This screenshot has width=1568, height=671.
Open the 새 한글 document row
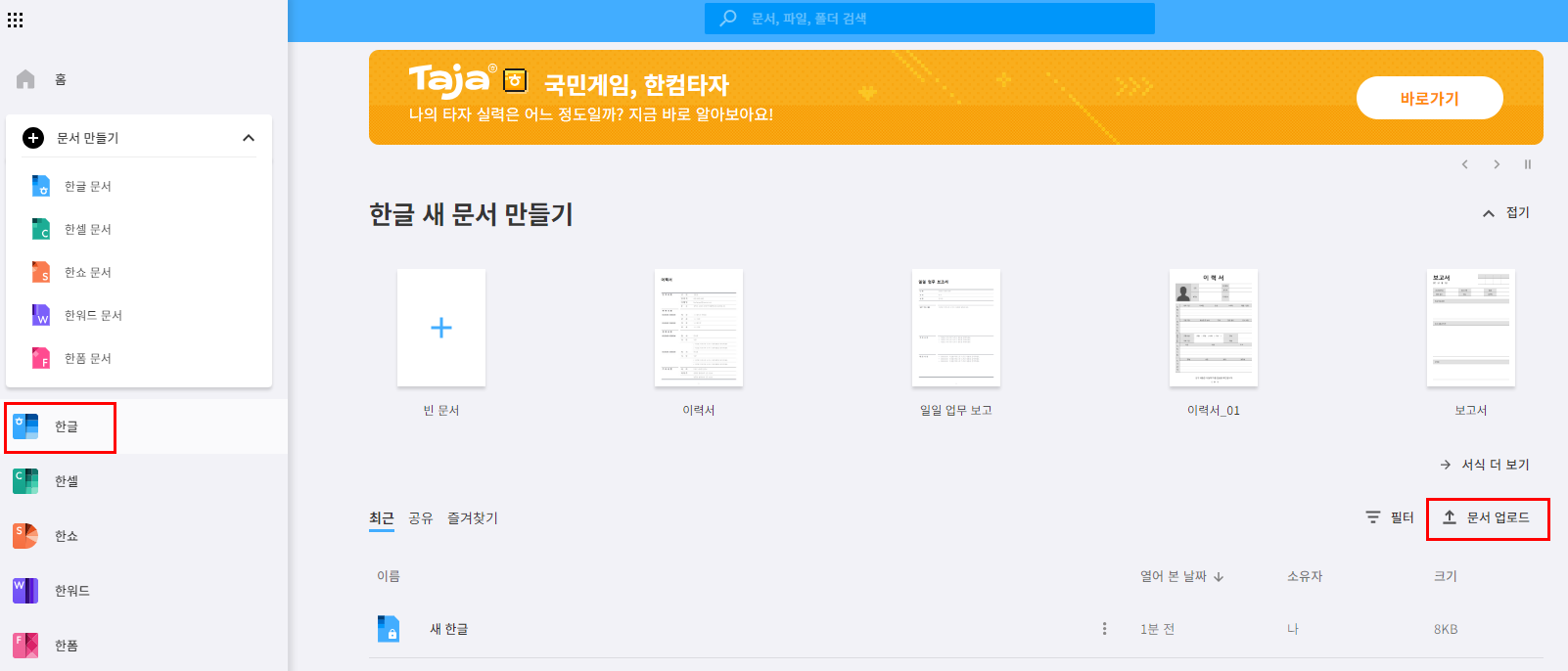[956, 629]
